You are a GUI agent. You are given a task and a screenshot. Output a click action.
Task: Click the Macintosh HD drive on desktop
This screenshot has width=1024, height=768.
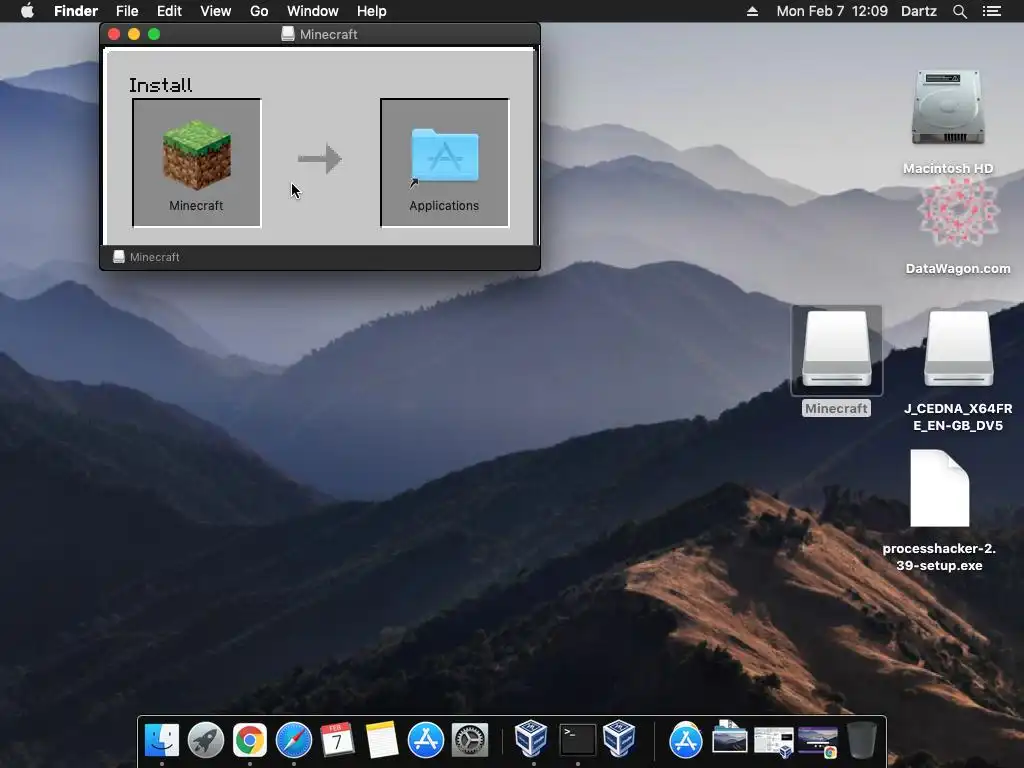point(948,107)
